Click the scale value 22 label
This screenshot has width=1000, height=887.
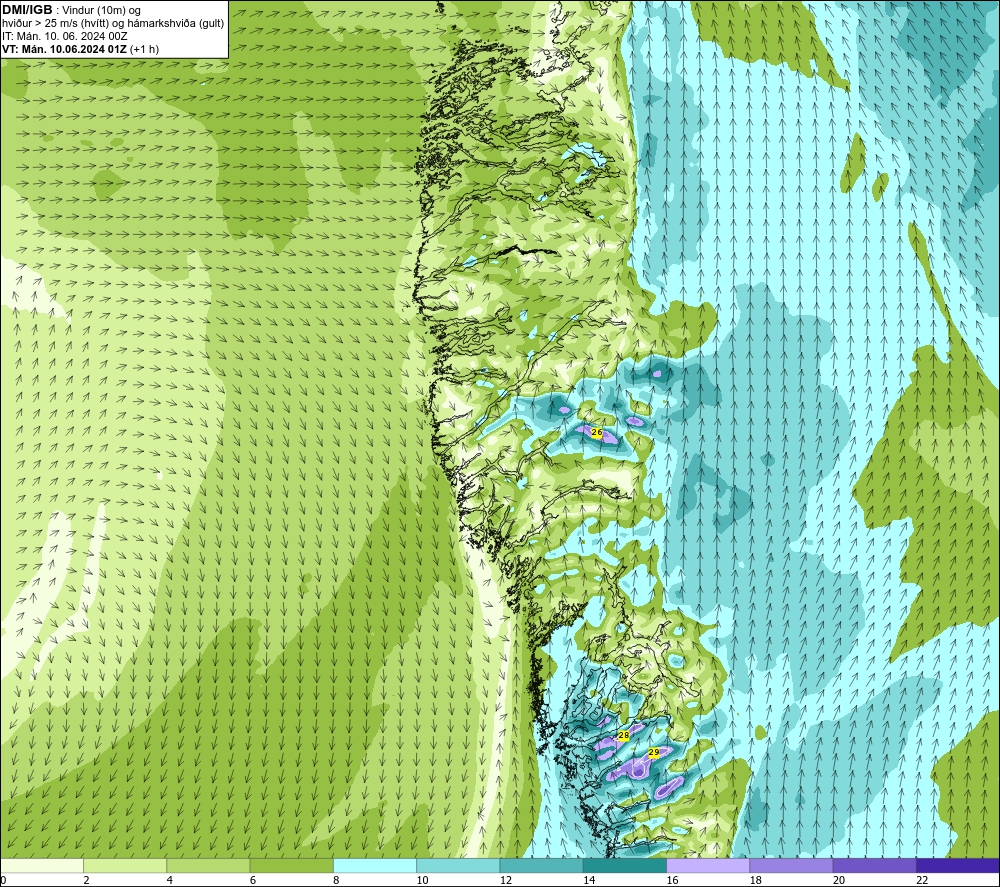(922, 881)
